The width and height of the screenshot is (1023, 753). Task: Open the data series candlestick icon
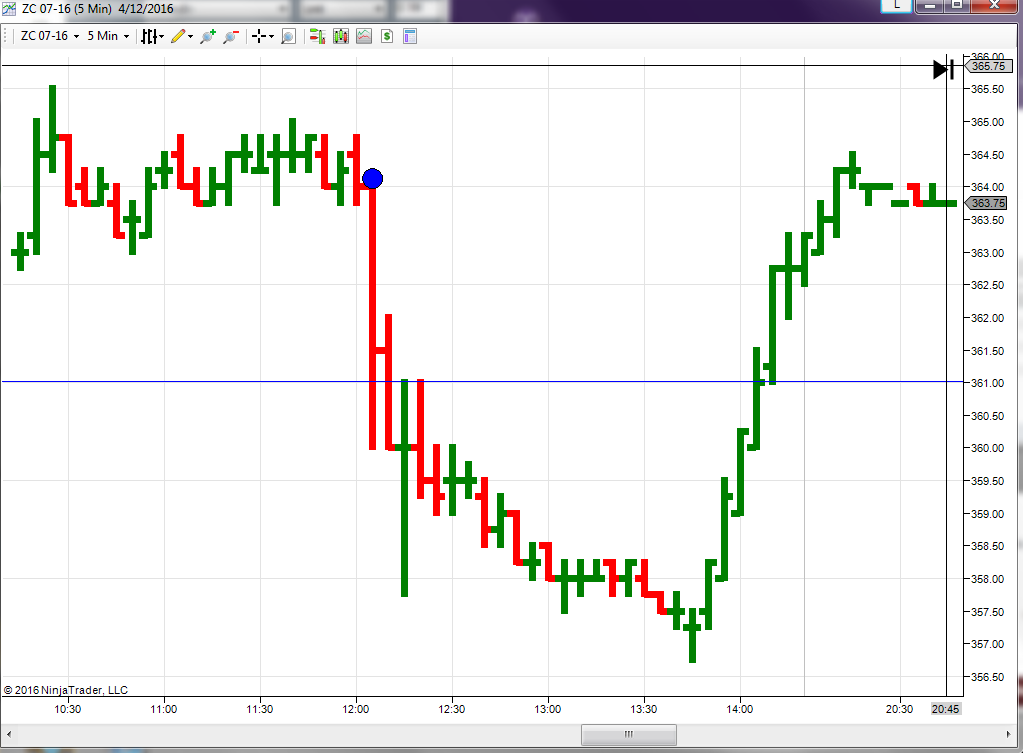[x=341, y=37]
